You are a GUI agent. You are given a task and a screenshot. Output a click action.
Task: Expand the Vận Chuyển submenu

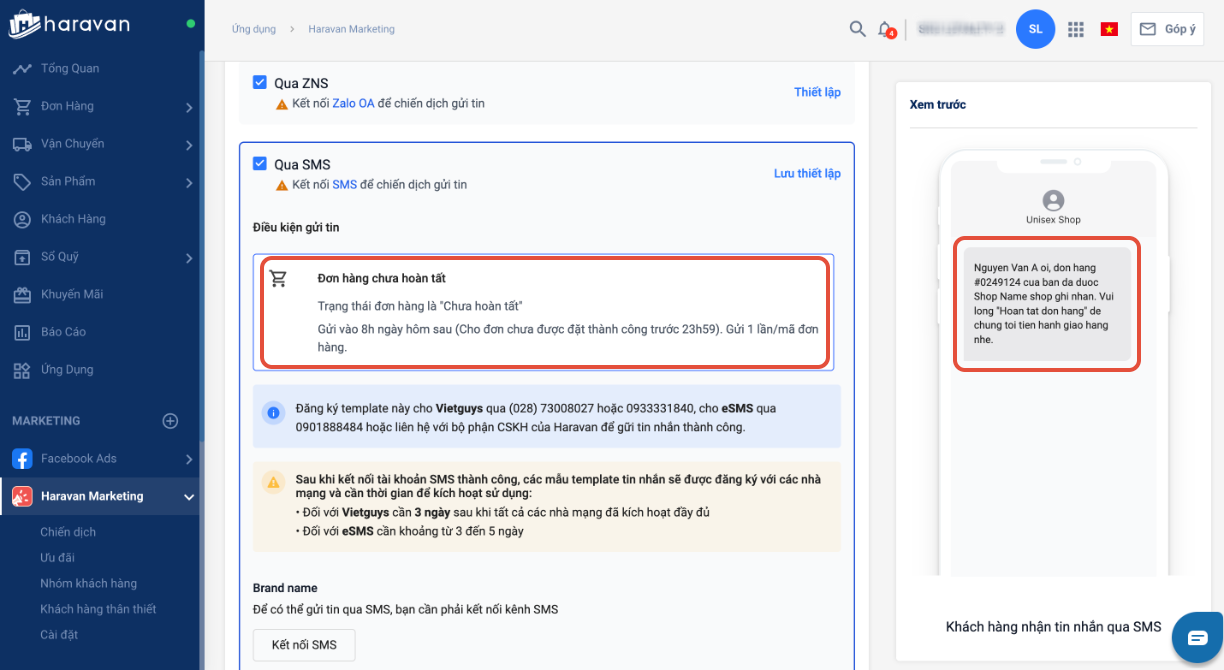tap(189, 144)
